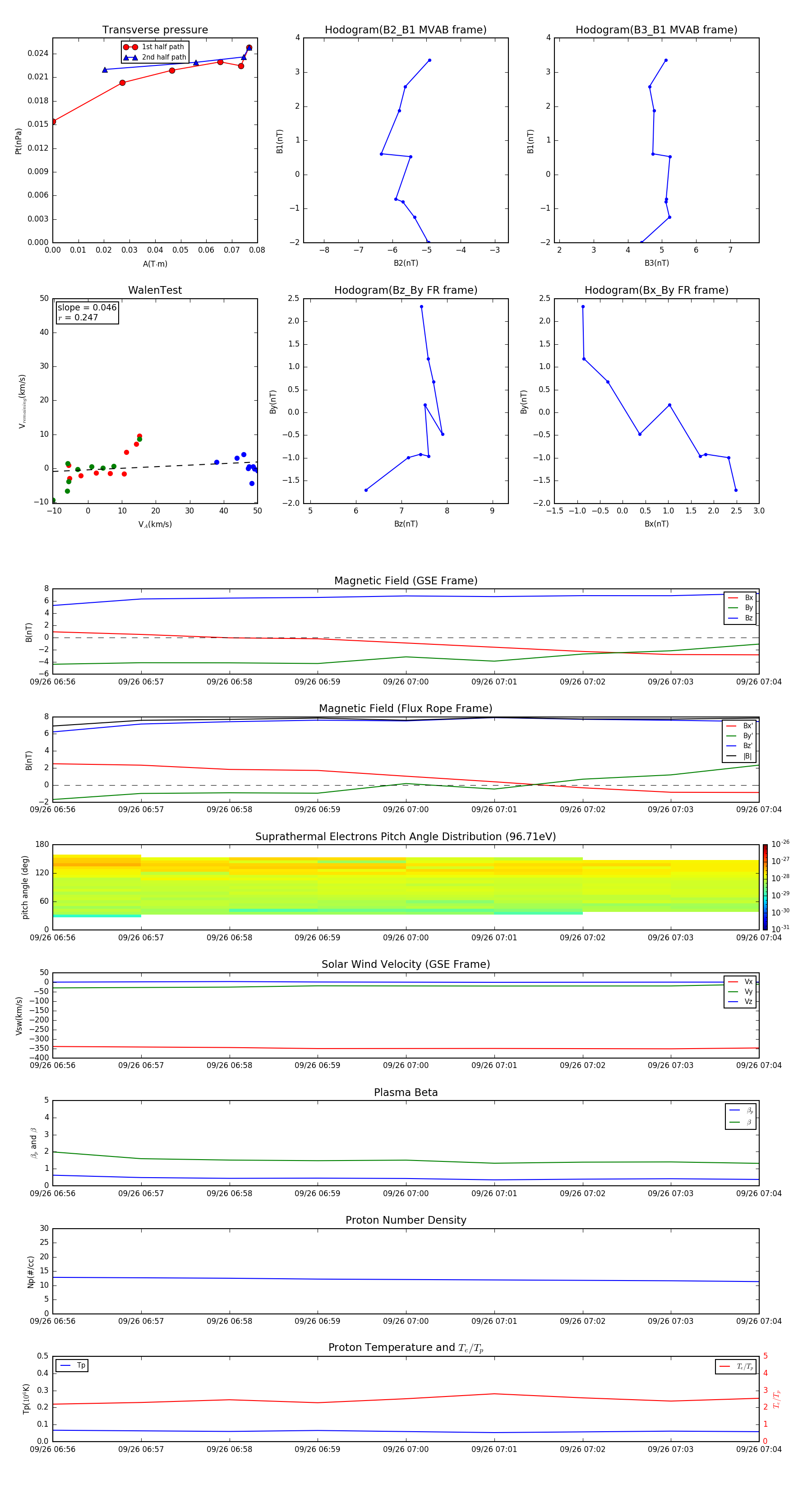Click the dashed Walen test fit line
The height and width of the screenshot is (1489, 812).
pos(155,467)
